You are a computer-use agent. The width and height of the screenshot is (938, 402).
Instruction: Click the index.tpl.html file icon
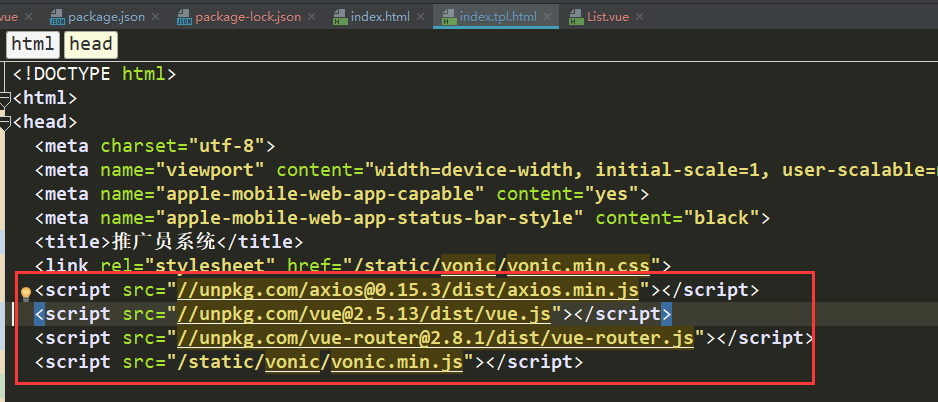[449, 17]
